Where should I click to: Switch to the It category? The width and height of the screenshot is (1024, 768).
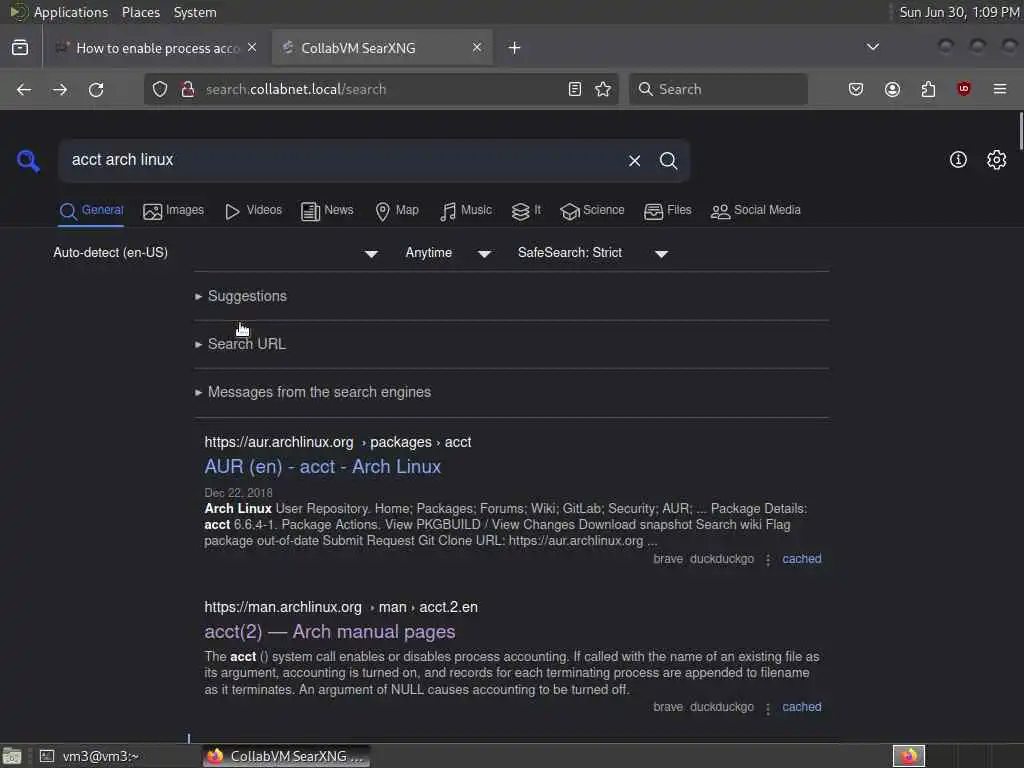pyautogui.click(x=526, y=210)
